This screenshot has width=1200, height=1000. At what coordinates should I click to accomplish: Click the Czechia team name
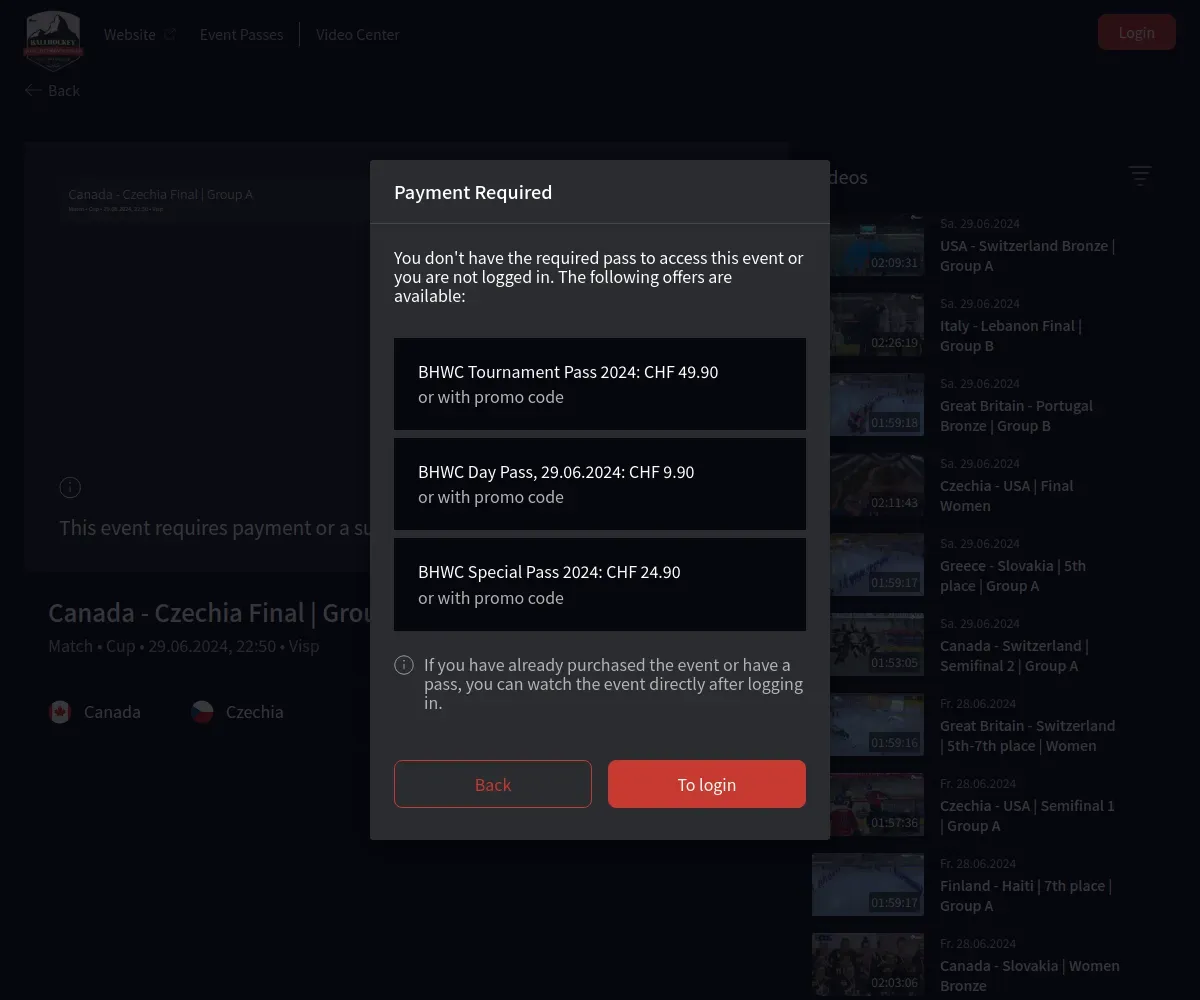pos(255,712)
